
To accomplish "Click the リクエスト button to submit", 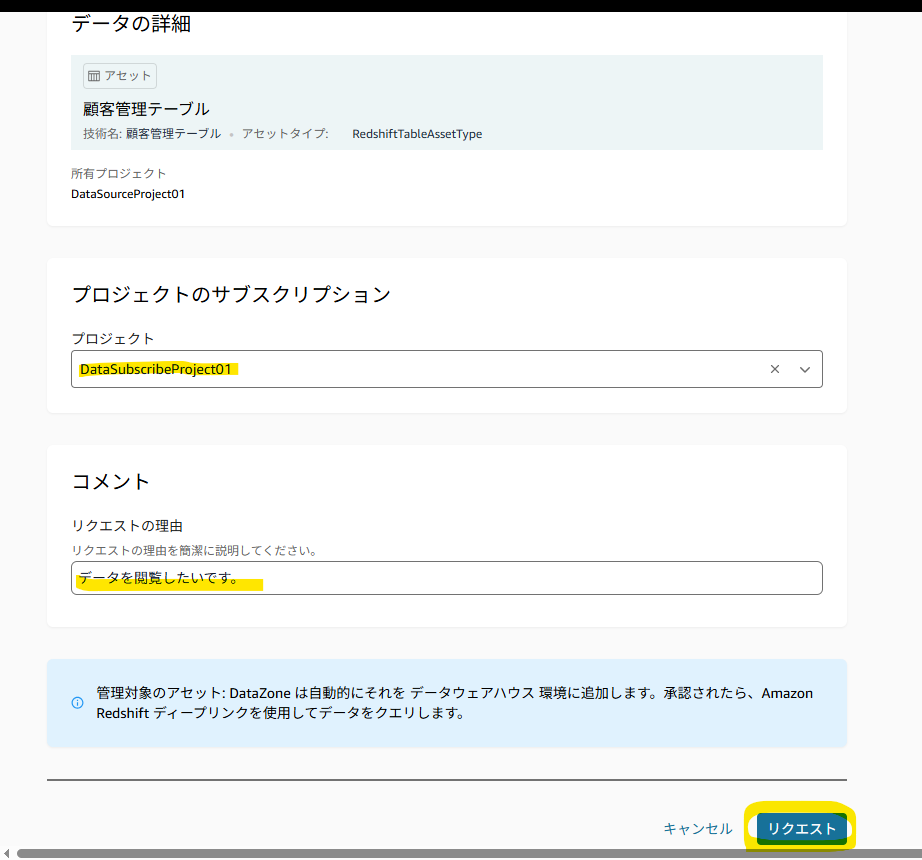I will pyautogui.click(x=800, y=828).
